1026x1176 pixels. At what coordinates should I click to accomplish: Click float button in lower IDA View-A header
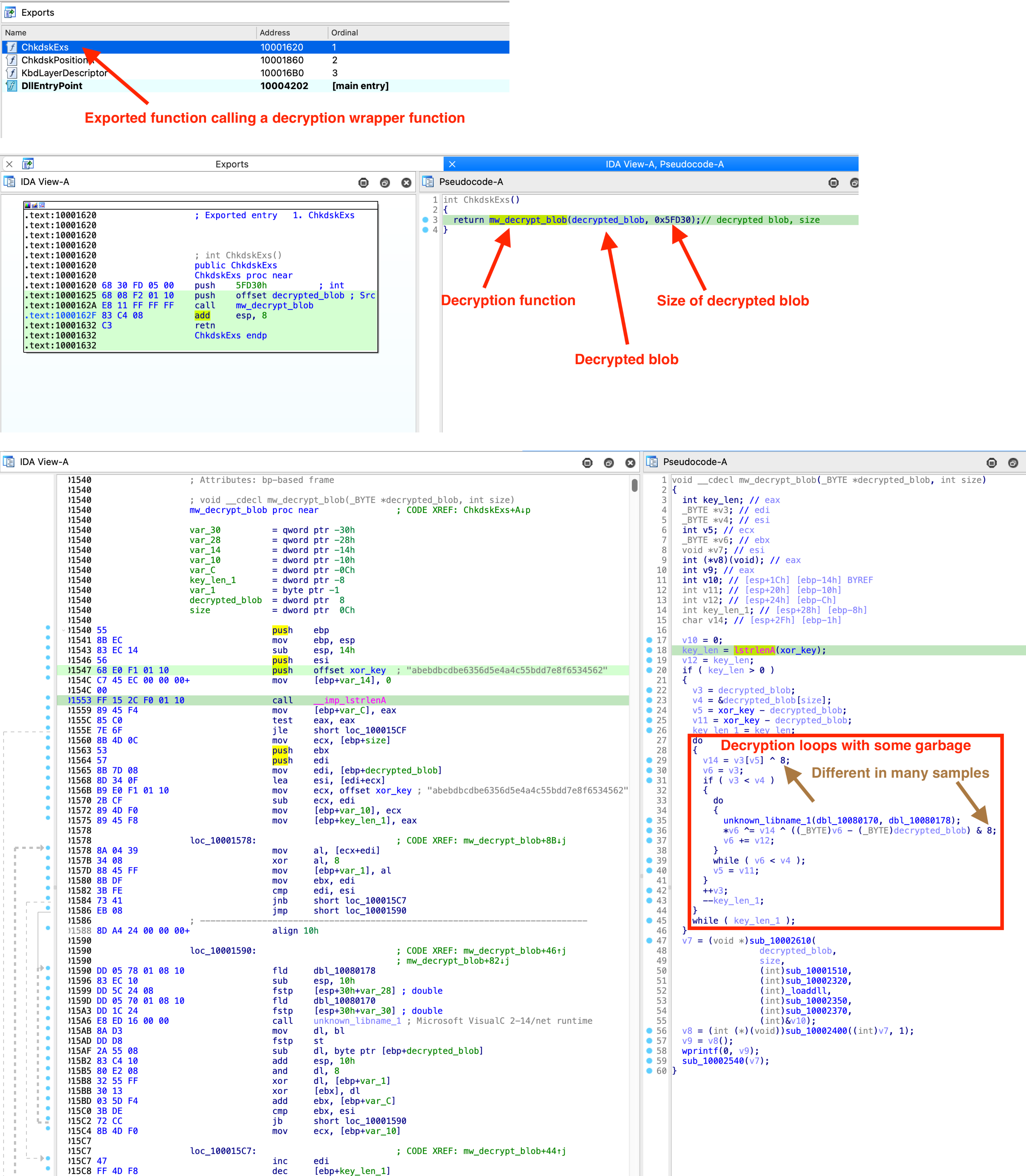tap(609, 463)
